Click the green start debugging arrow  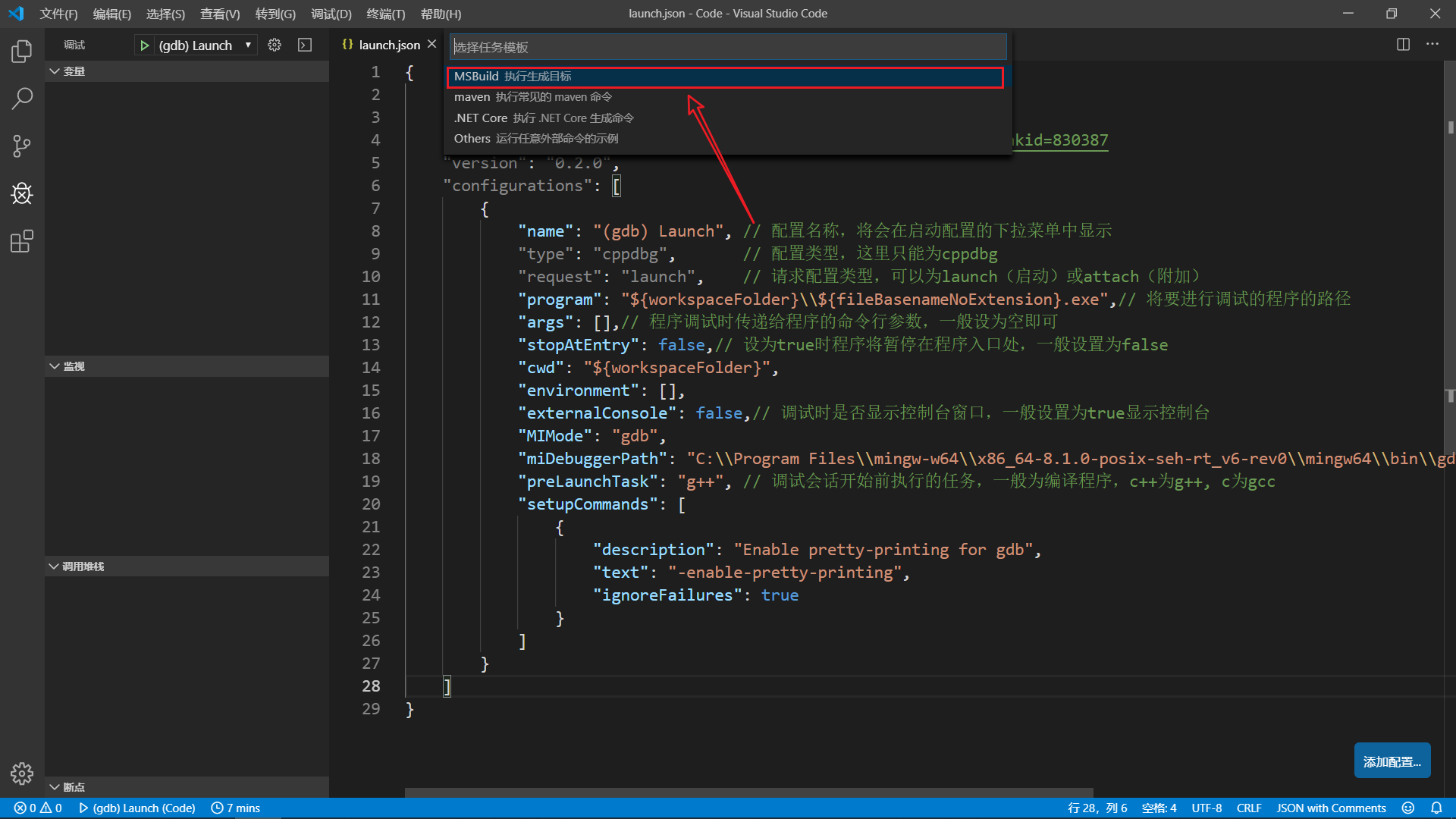coord(144,45)
